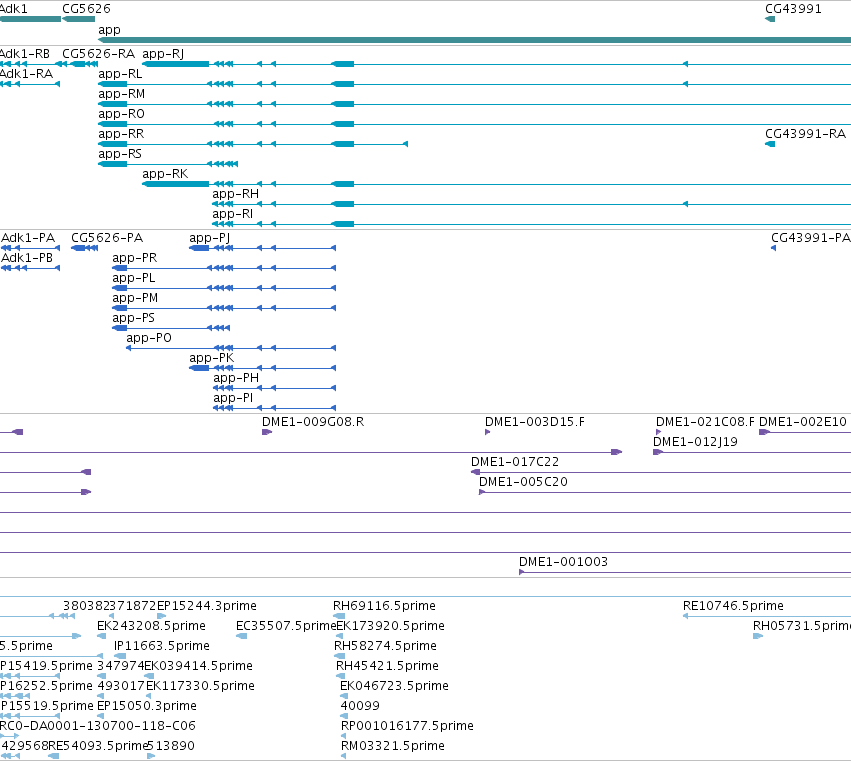851x761 pixels.
Task: Click the app-RI transcript label
Action: (233, 214)
